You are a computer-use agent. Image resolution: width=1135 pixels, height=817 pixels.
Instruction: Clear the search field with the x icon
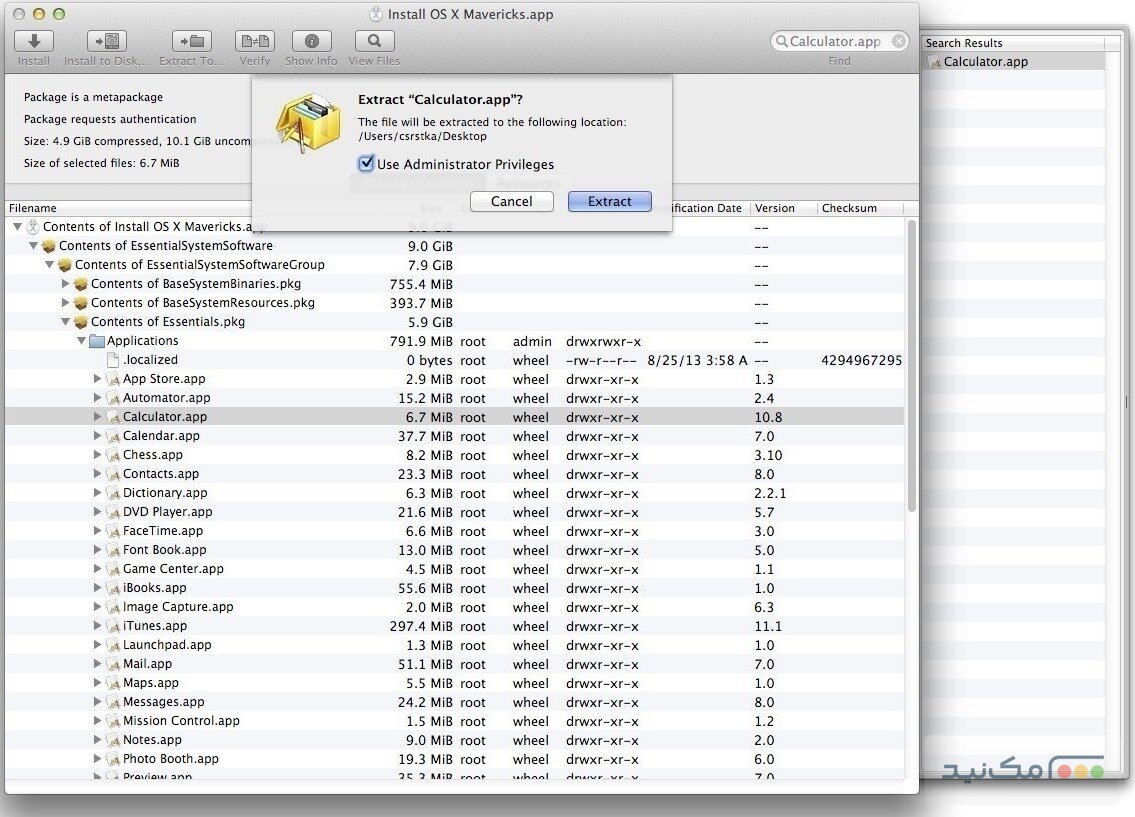coord(899,41)
